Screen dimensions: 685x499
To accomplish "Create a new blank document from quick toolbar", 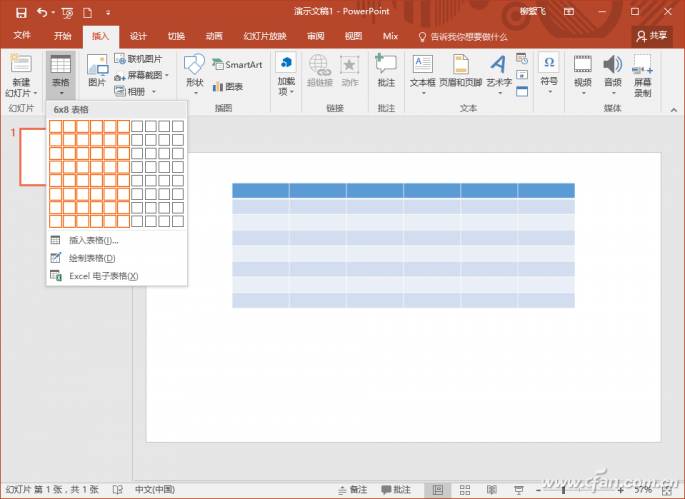I will 87,13.
